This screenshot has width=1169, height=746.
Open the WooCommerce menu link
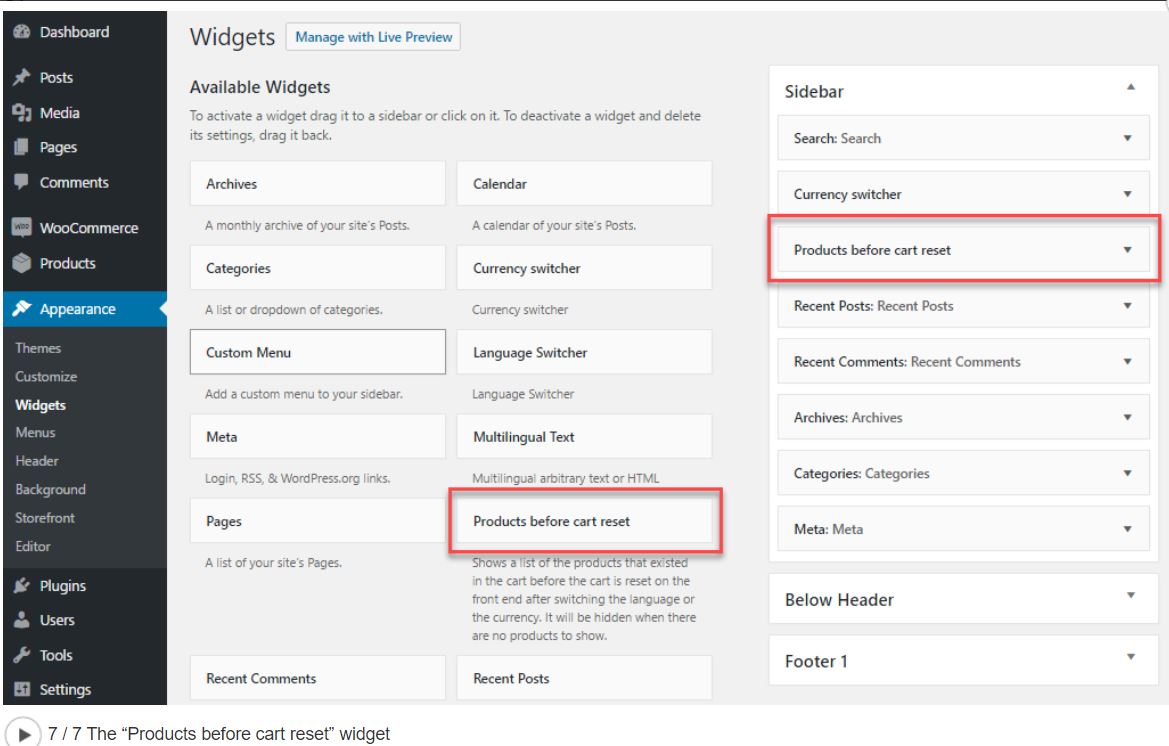pos(89,228)
